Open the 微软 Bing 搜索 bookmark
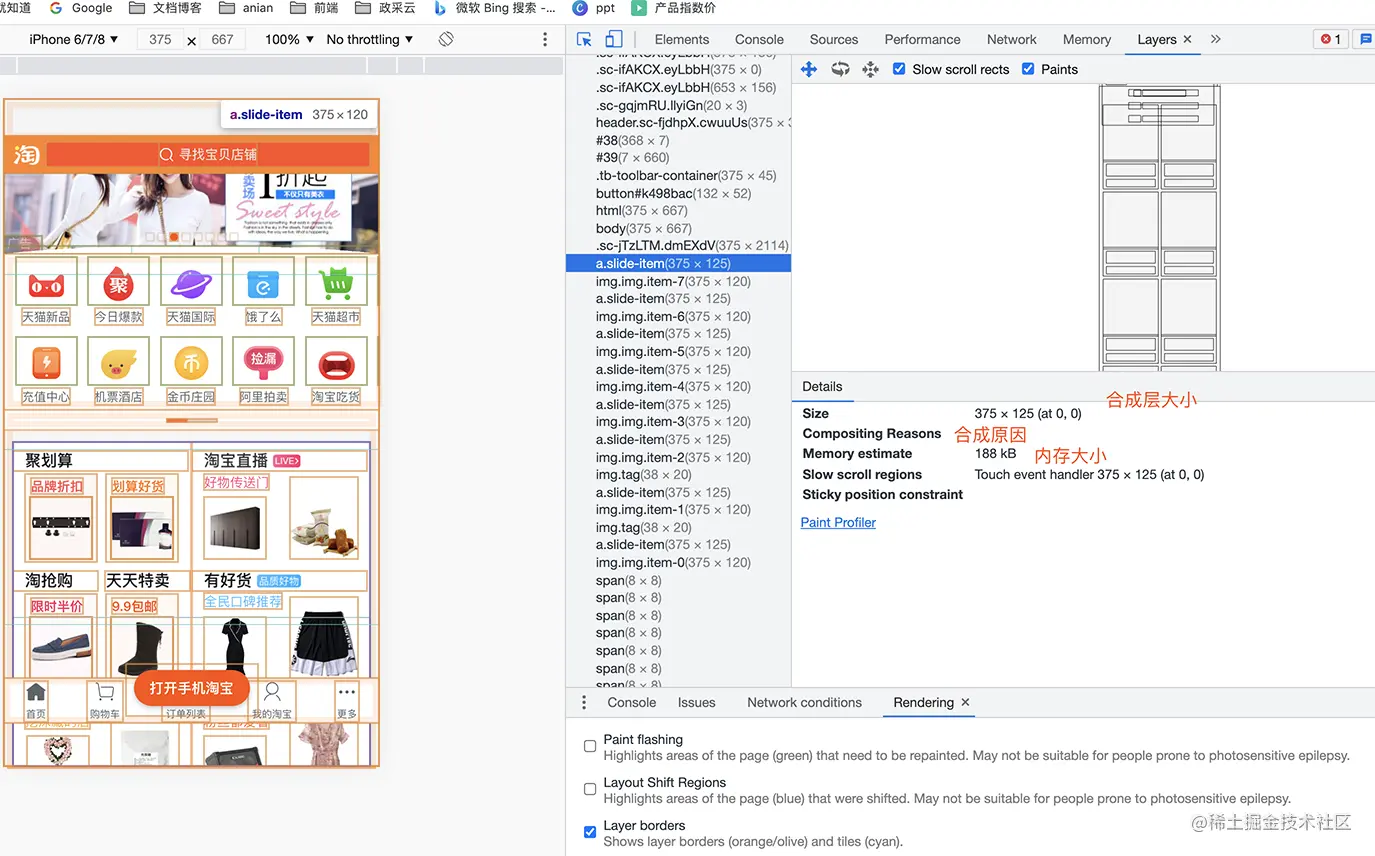Screen dimensions: 1375x856 tap(494, 8)
